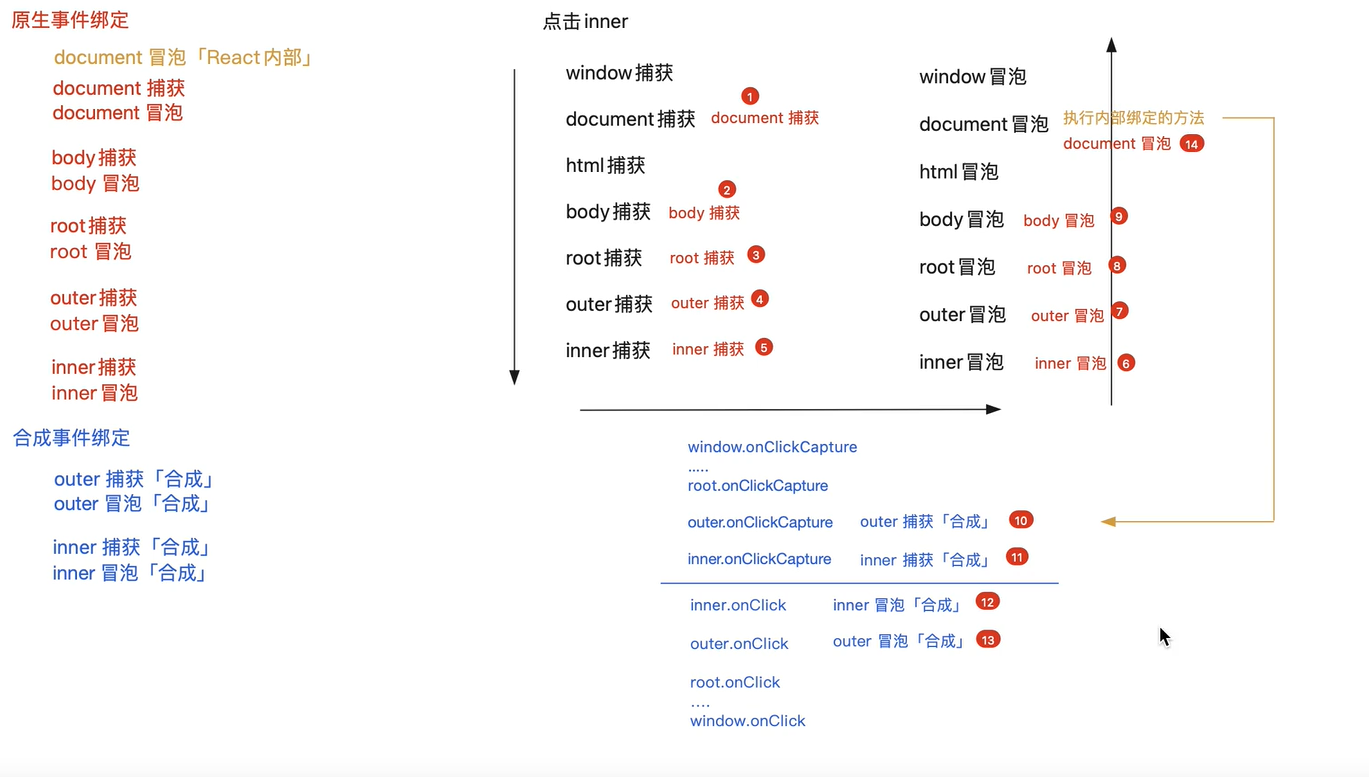This screenshot has width=1369, height=777.
Task: Click the small red 'inner 冒泡' annotation beside black 'inner冒泡'
Action: [x=1071, y=363]
